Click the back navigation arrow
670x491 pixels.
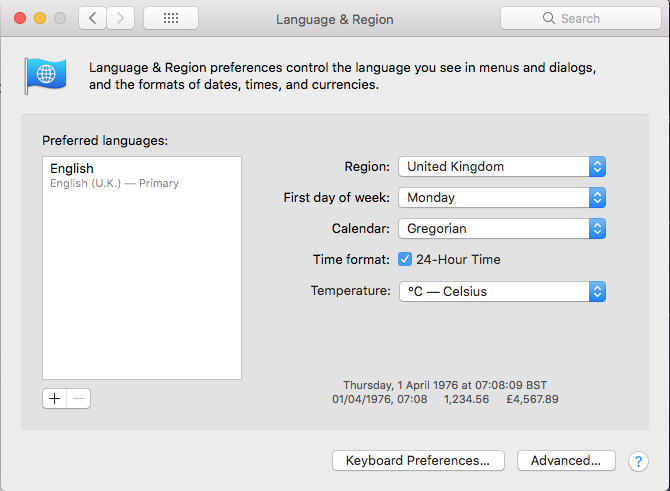[92, 18]
